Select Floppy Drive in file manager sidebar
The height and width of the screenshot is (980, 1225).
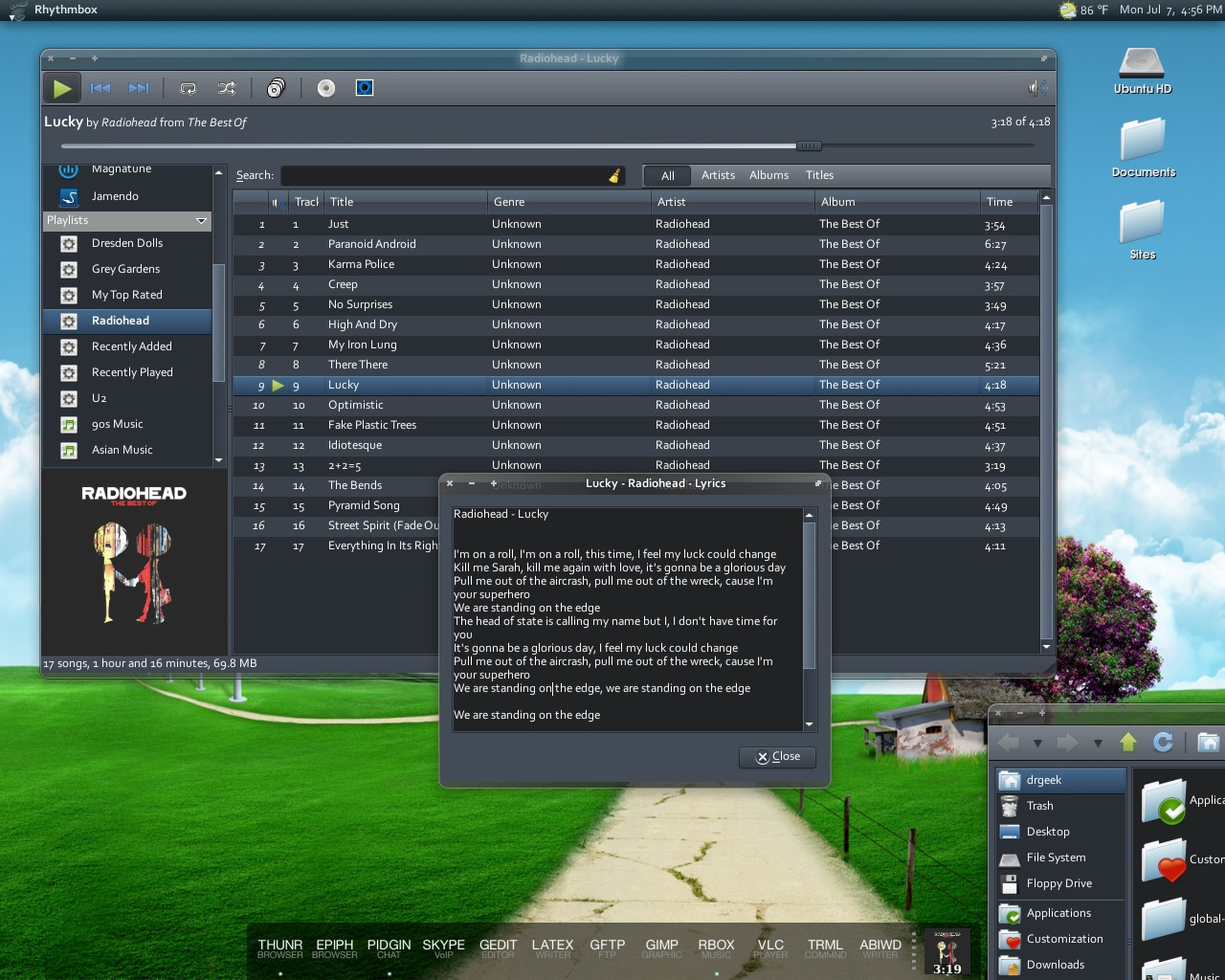click(1060, 883)
